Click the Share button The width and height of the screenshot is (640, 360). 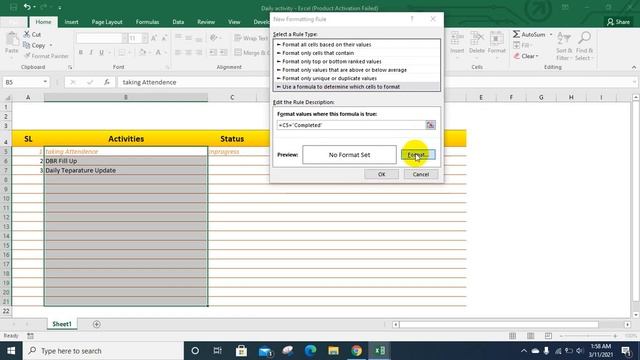618,22
